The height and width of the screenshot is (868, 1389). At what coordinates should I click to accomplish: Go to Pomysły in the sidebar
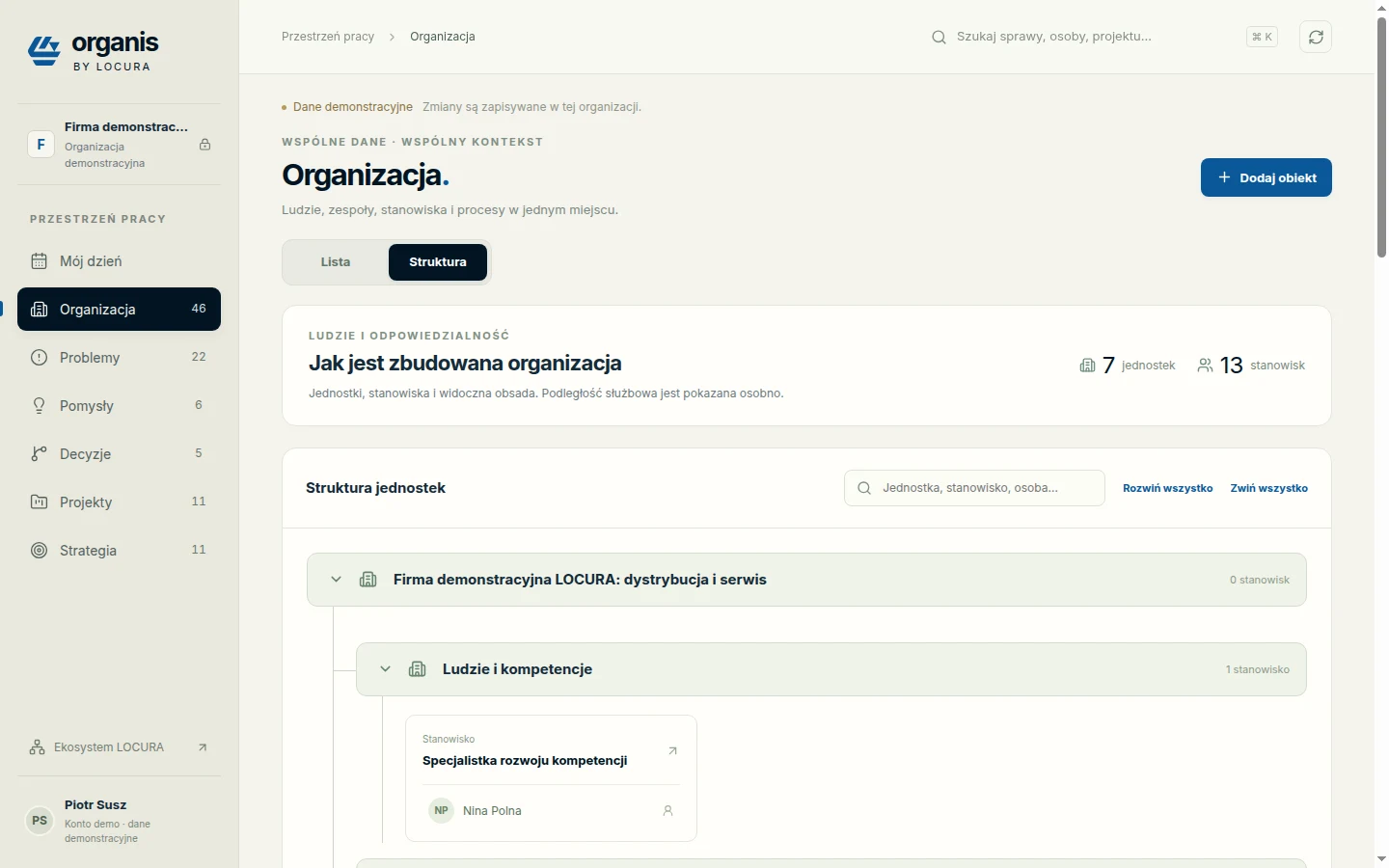[x=119, y=406]
